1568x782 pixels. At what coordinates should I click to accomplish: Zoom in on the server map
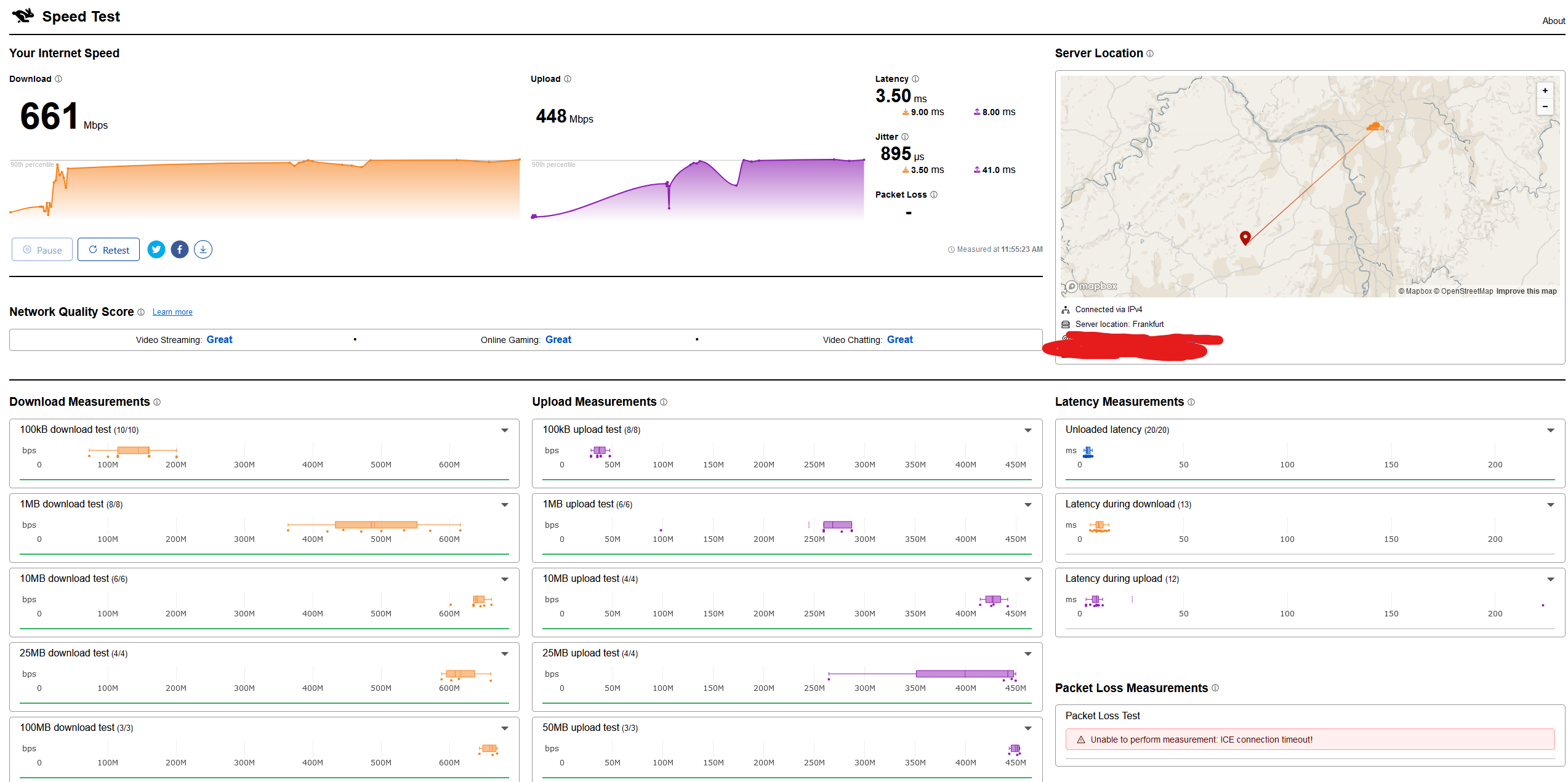pos(1545,91)
